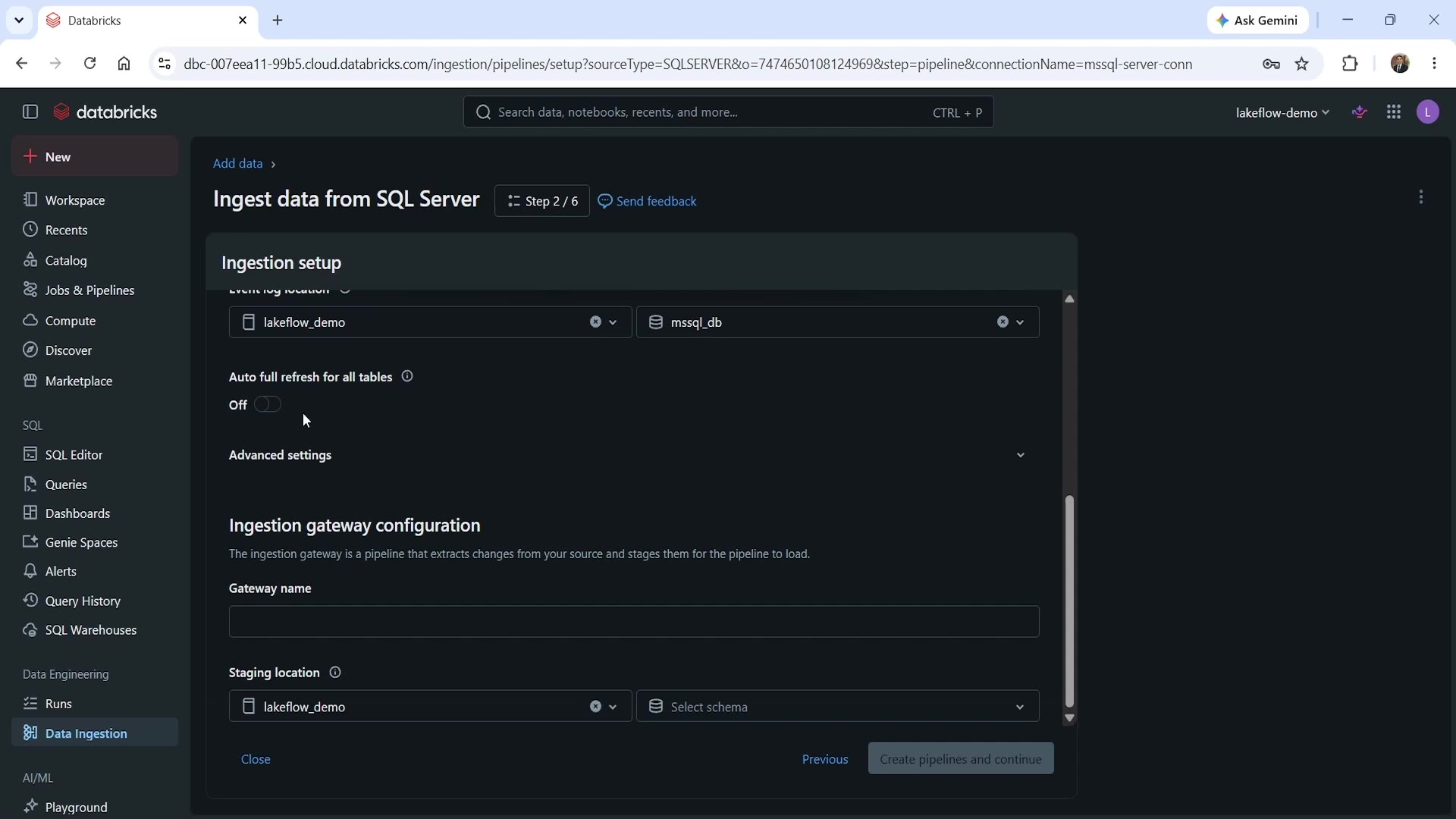Viewport: 1456px width, 819px height.
Task: Open SQL Warehouses in sidebar
Action: (95, 630)
